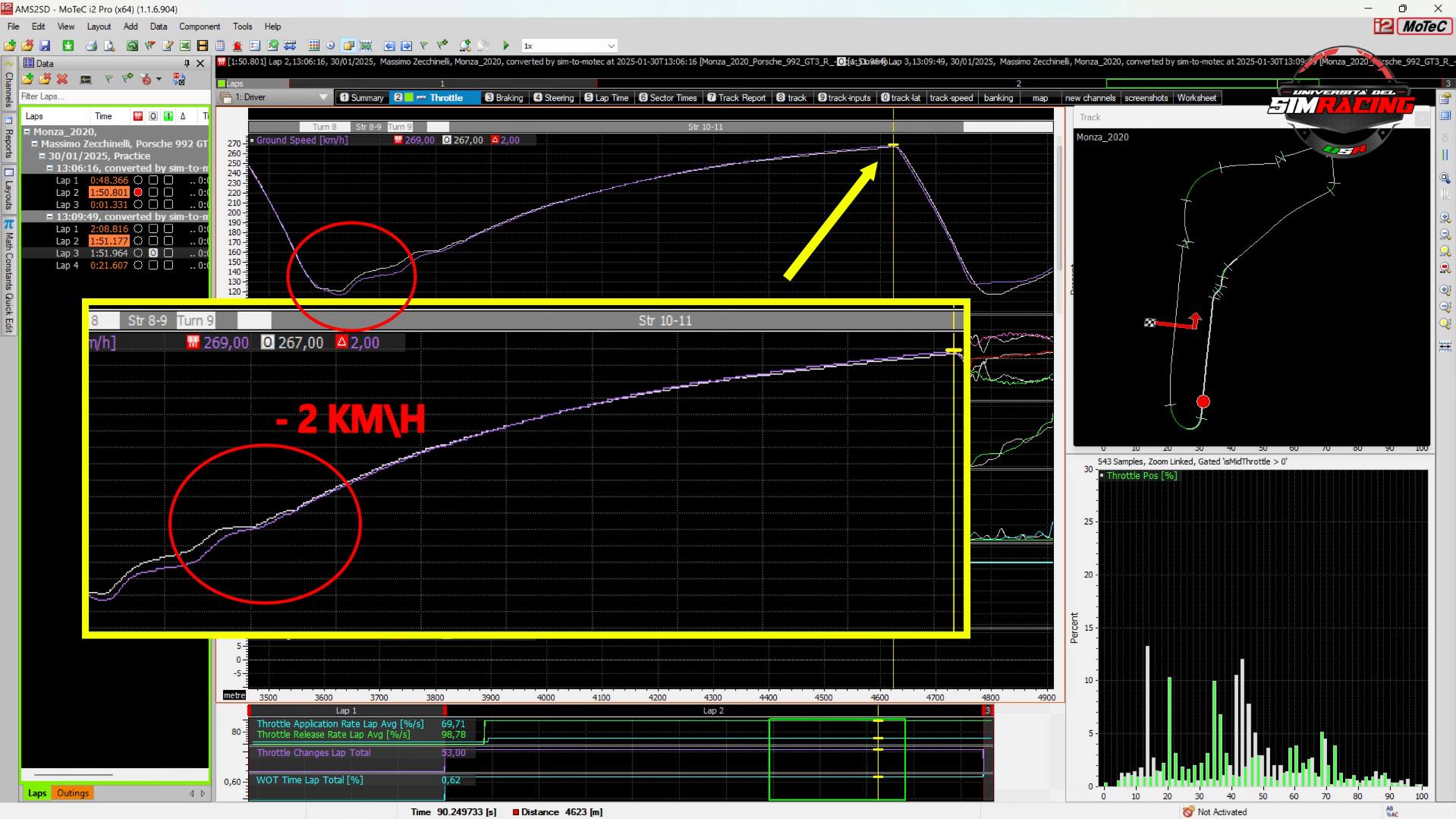This screenshot has width=1456, height=819.
Task: Toggle main lap selector for 13:09:49 Lap 2
Action: pos(138,241)
